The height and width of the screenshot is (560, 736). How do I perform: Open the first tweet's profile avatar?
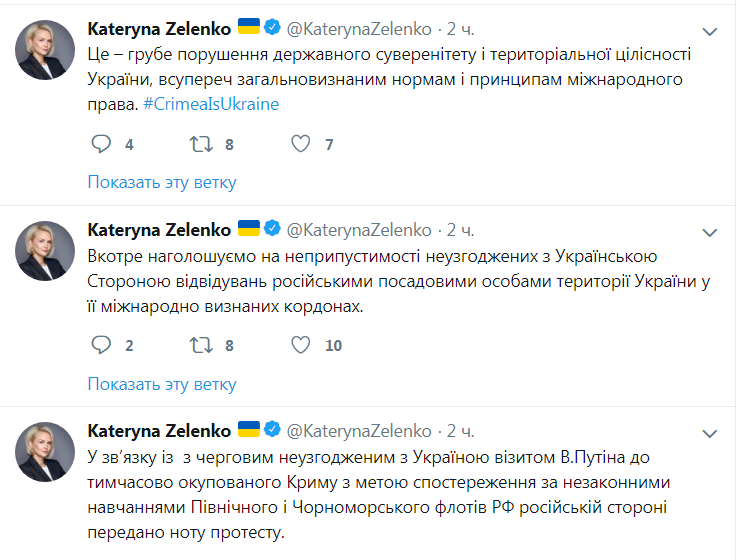click(x=46, y=49)
